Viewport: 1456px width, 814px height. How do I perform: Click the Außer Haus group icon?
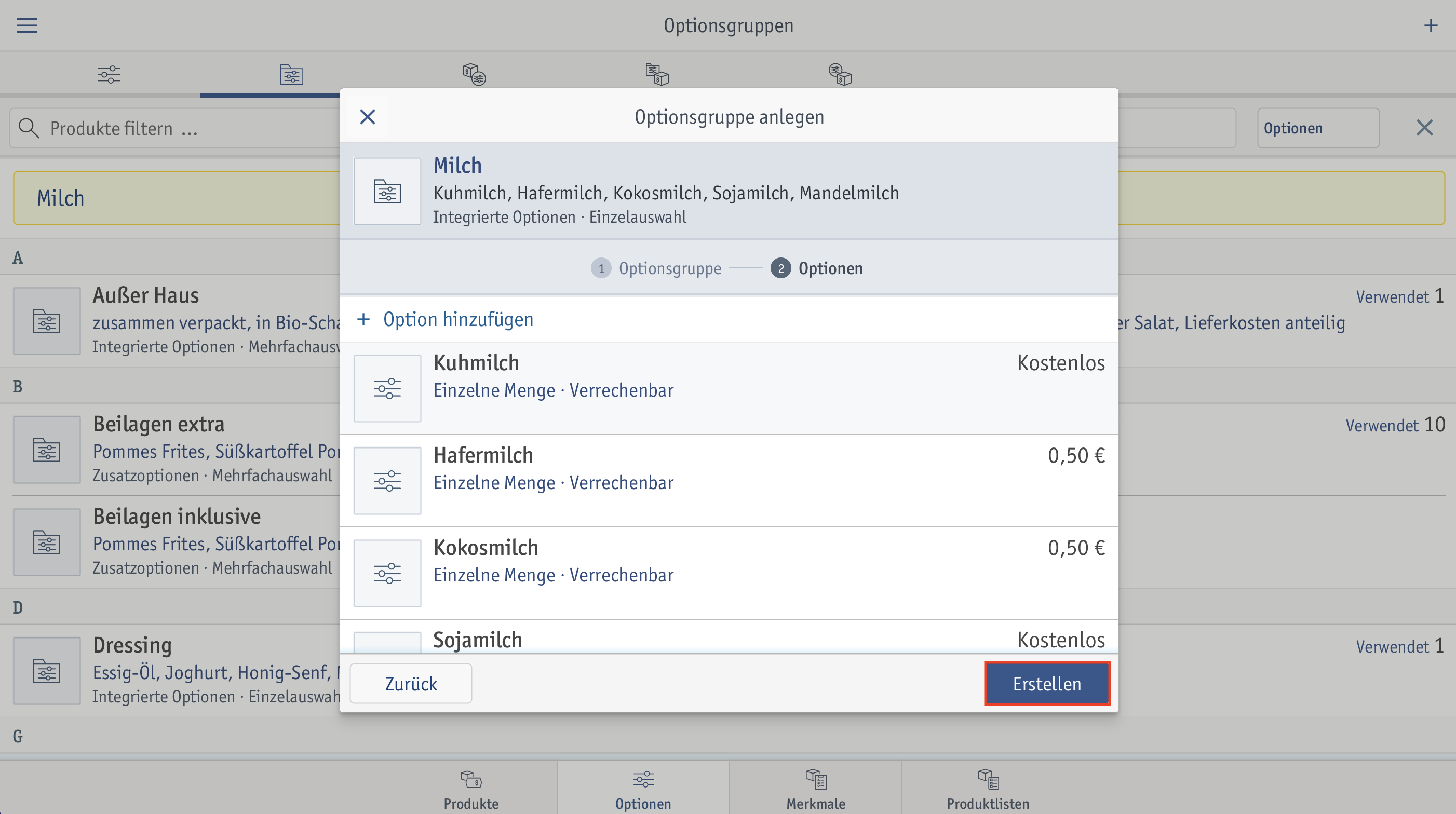[x=47, y=321]
